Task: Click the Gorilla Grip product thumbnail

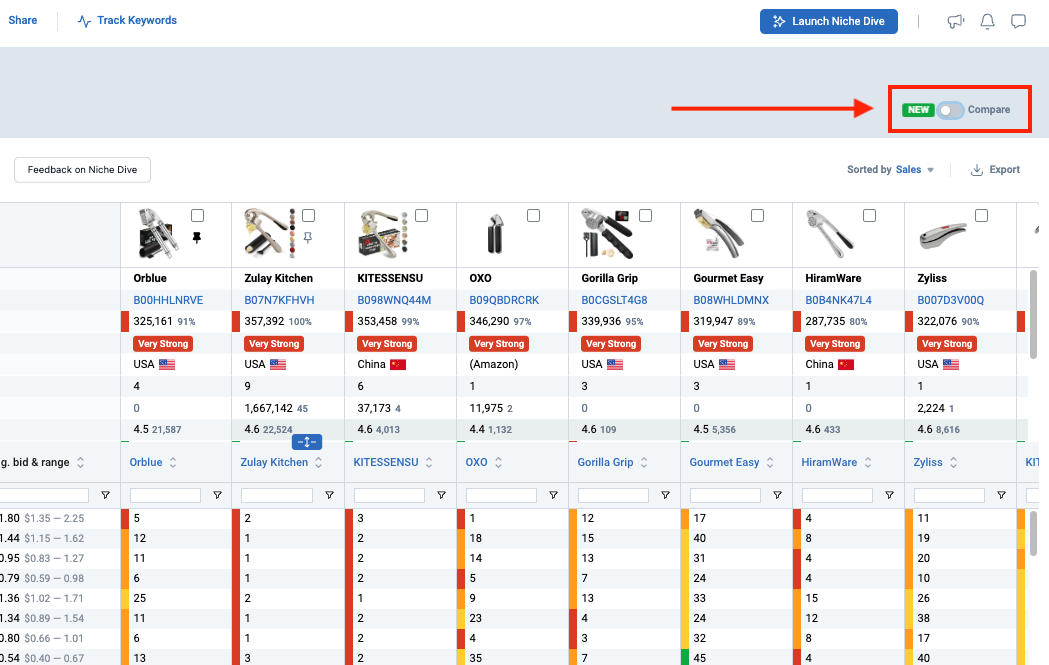Action: [x=605, y=234]
